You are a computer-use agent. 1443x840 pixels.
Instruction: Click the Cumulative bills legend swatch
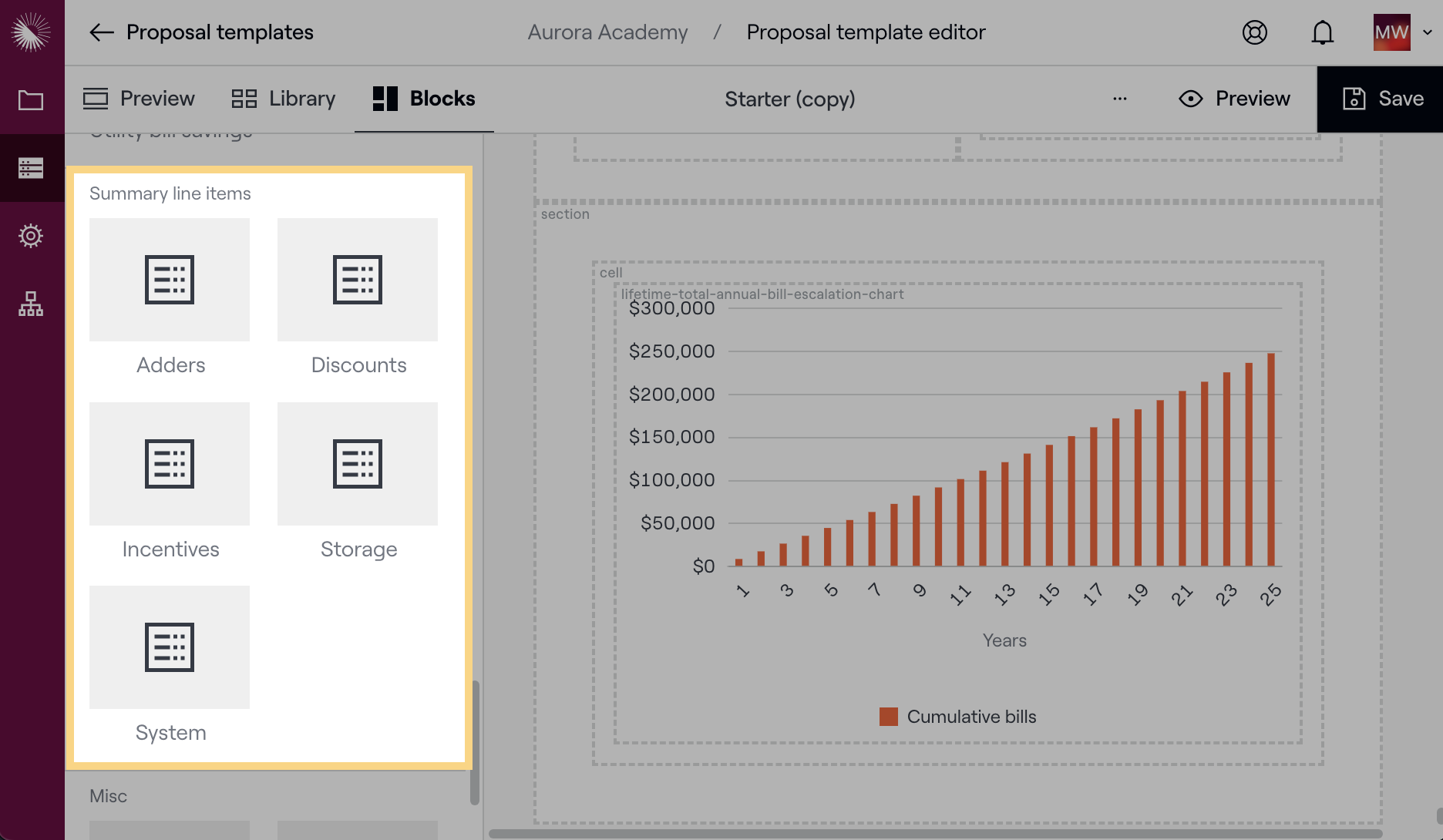(x=888, y=717)
